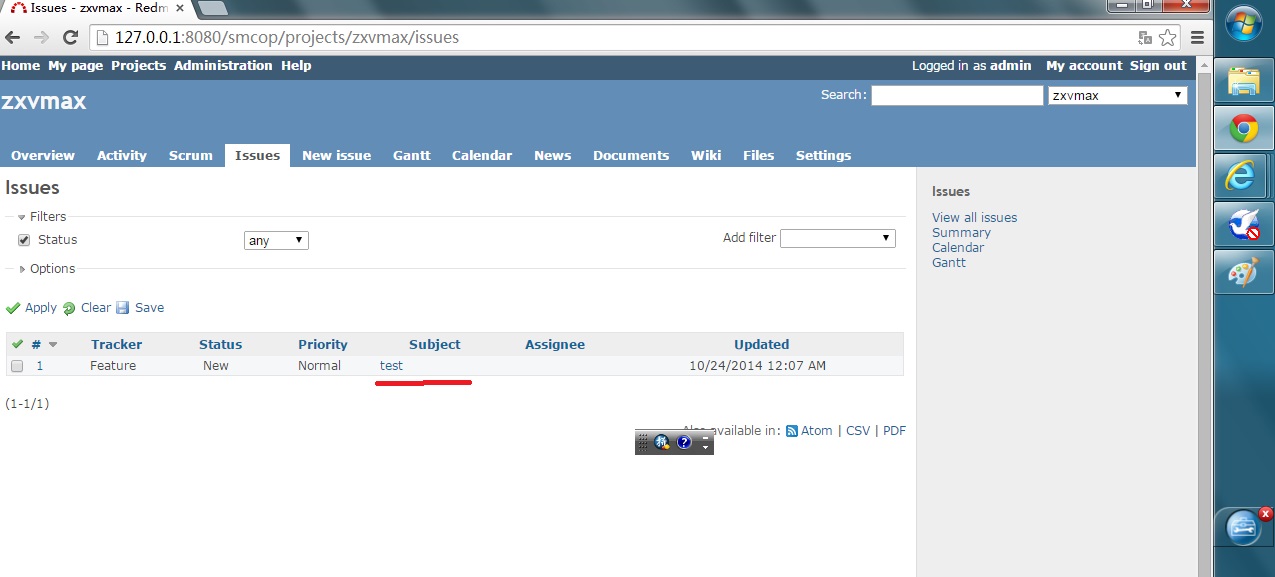Viewport: 1275px width, 577px height.
Task: Select issue 1 row checkbox
Action: [17, 366]
